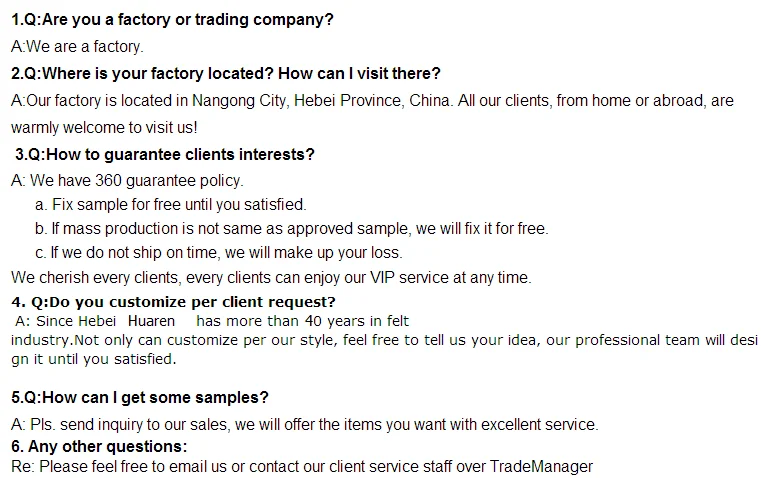Screen dimensions: 762x478
Task: Click the '6. Any other questions:' heading
Action: coord(99,446)
